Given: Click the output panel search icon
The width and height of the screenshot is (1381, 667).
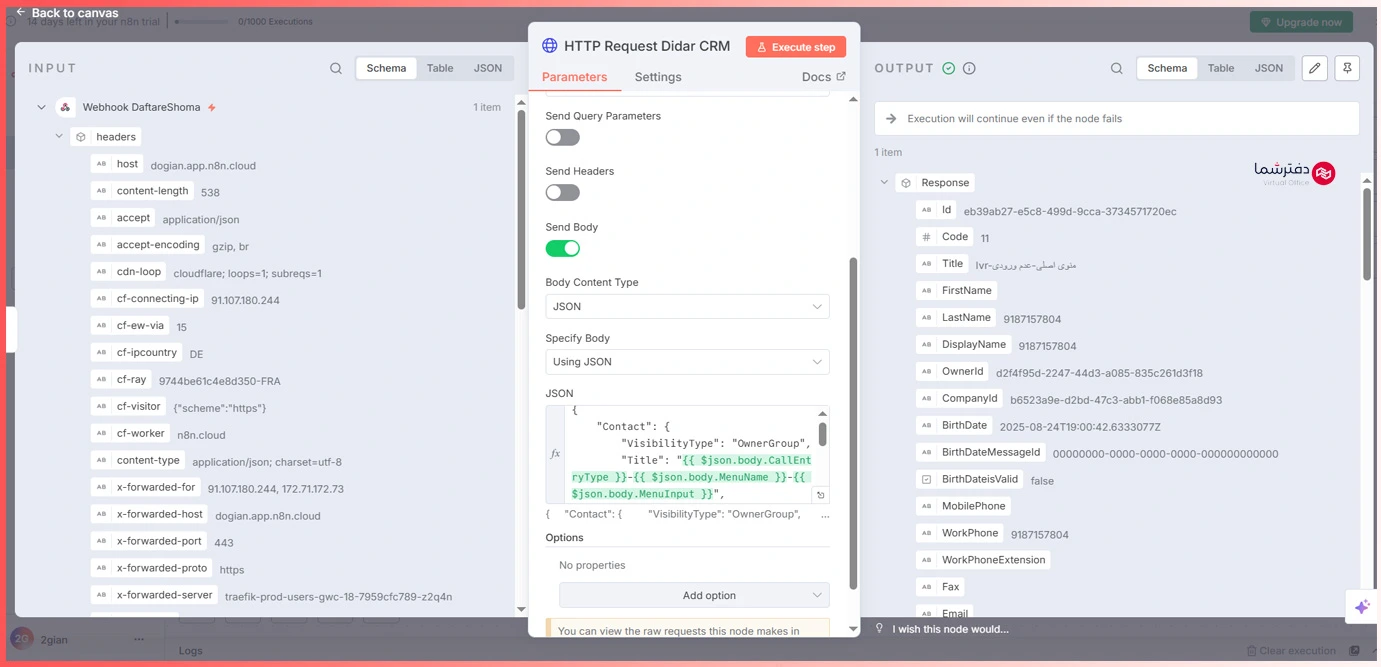Looking at the screenshot, I should coord(1116,68).
